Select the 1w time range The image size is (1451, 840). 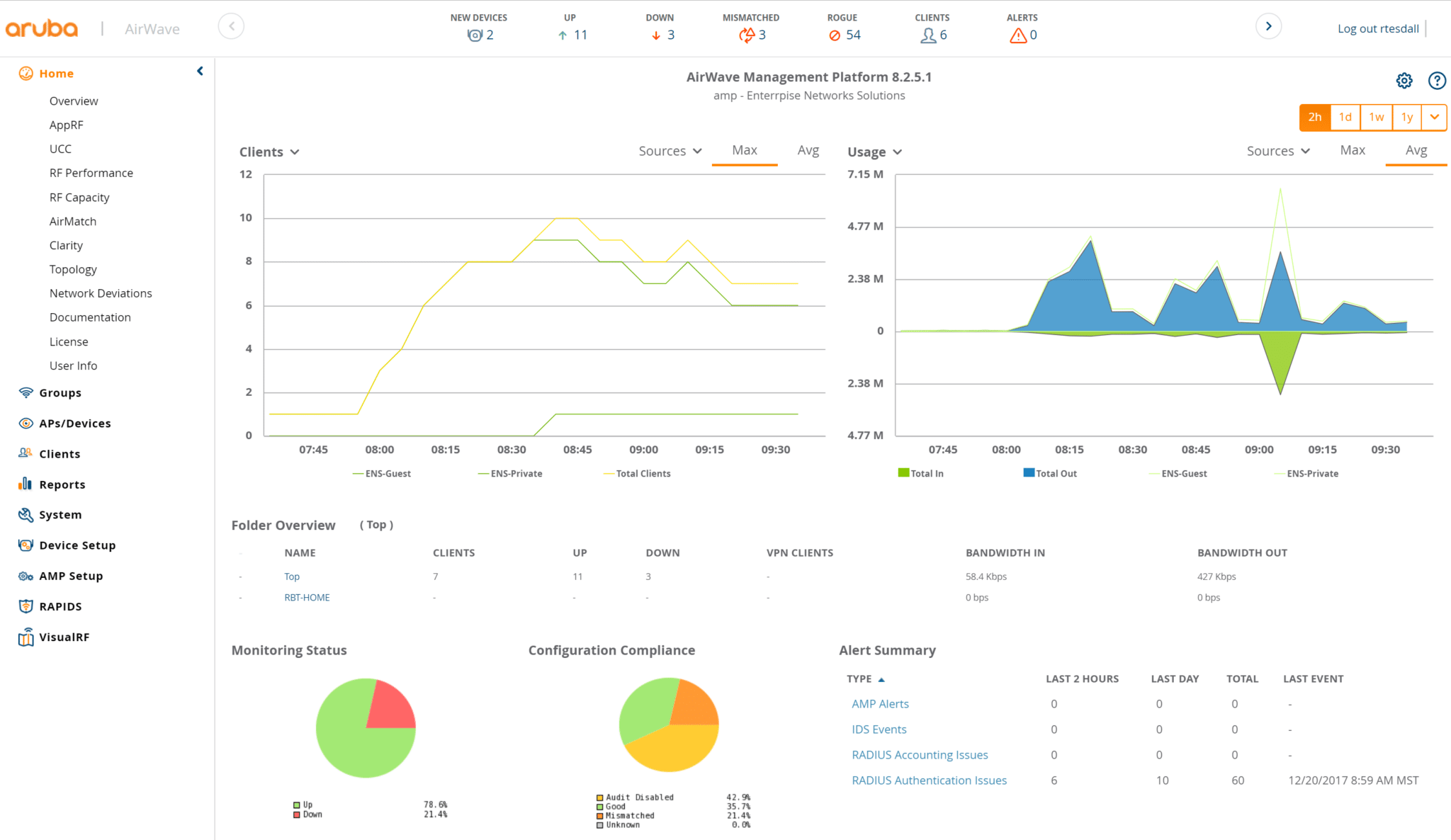coord(1376,117)
